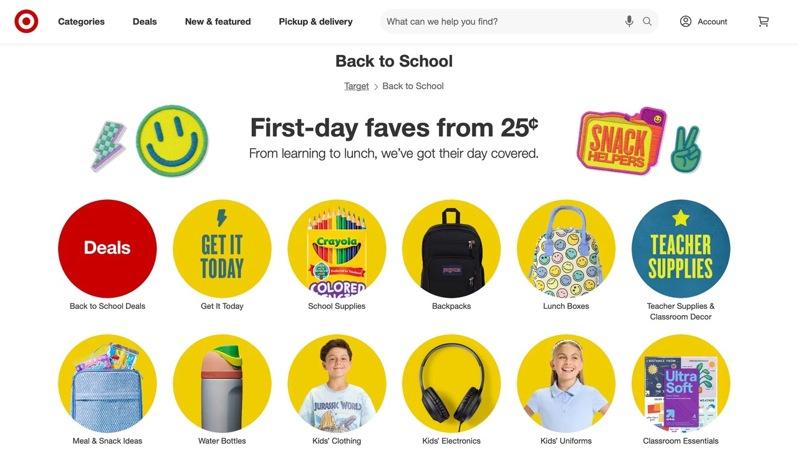Click the magnifying glass search icon

647,21
